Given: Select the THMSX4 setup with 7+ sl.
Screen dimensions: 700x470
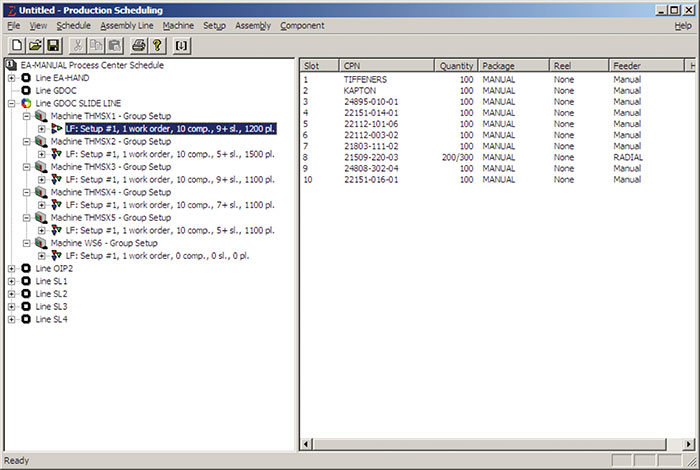Looking at the screenshot, I should [170, 205].
